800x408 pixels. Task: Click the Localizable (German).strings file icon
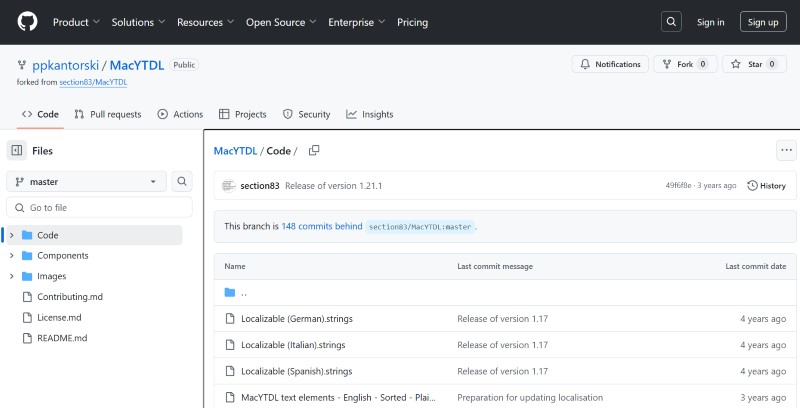coord(230,319)
